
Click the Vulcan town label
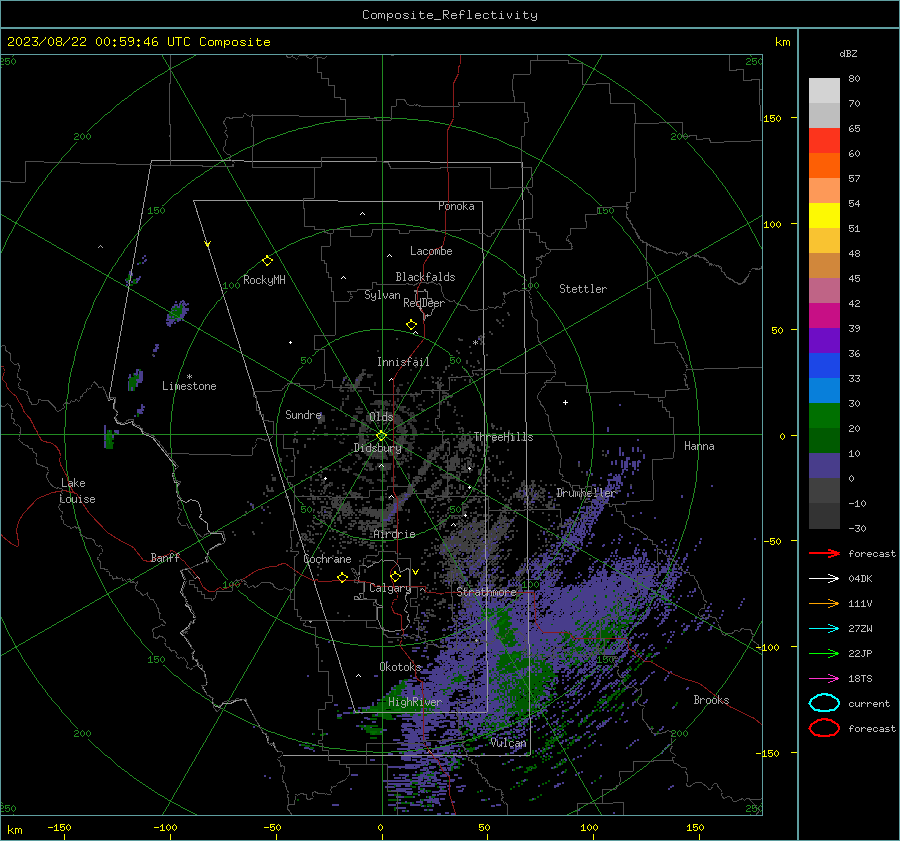(509, 743)
